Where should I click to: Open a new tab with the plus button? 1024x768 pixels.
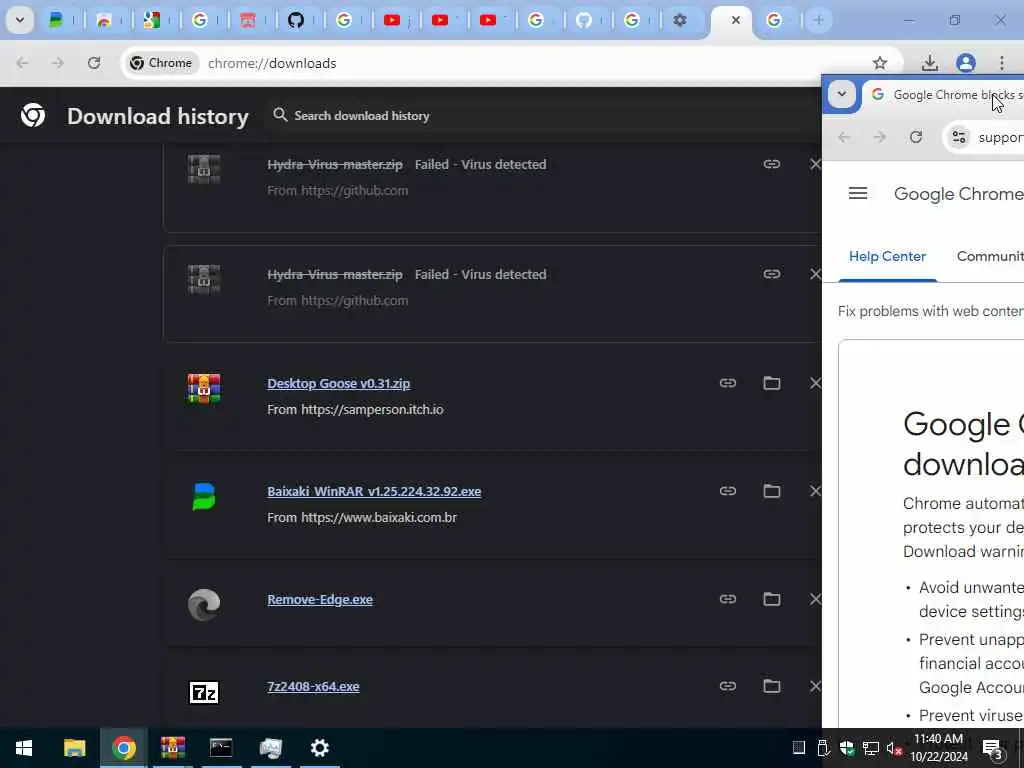818,20
